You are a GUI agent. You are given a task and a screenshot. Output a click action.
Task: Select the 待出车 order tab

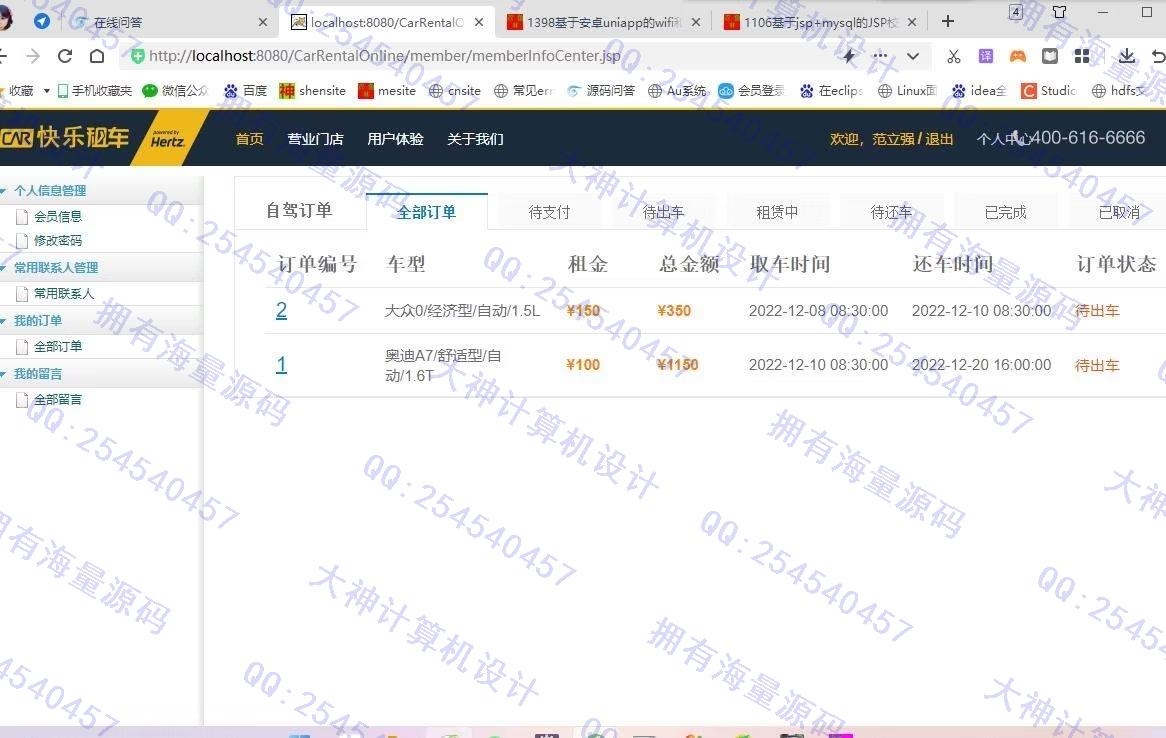(x=663, y=212)
